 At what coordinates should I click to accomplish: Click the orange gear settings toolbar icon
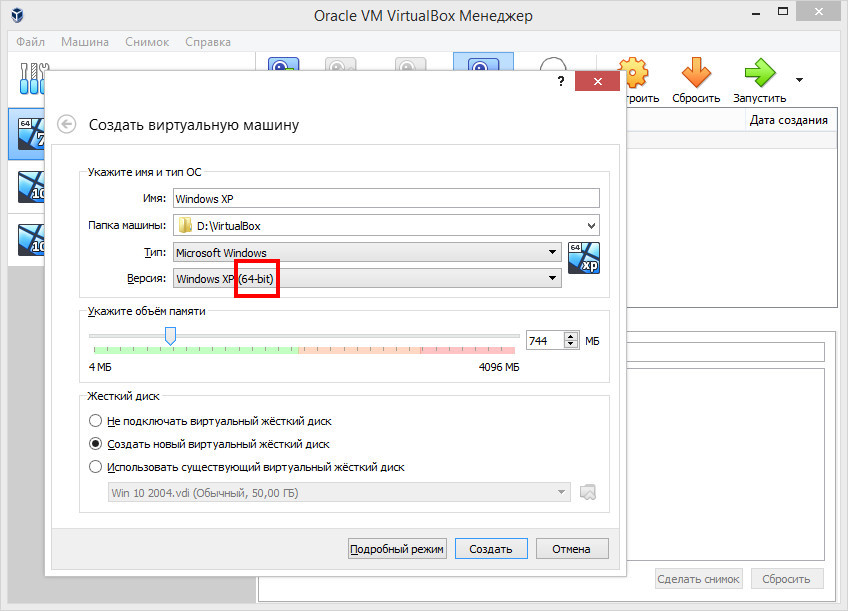click(634, 72)
